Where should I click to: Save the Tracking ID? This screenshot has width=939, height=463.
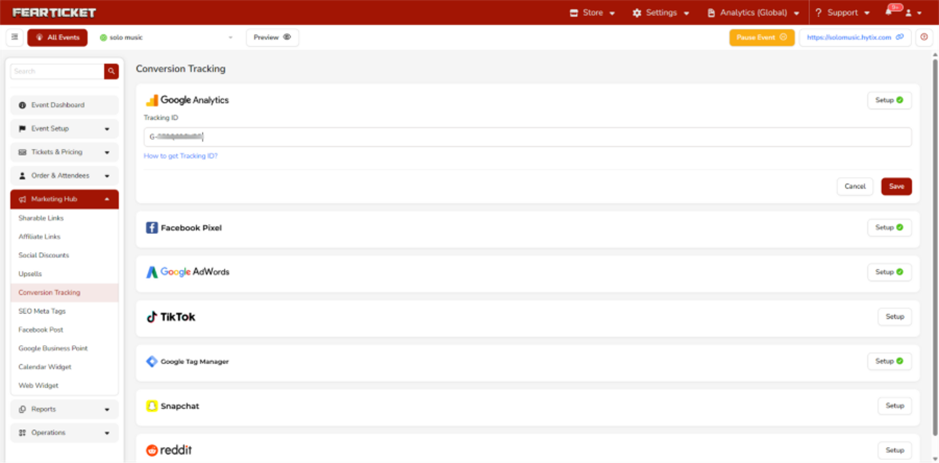coord(896,187)
